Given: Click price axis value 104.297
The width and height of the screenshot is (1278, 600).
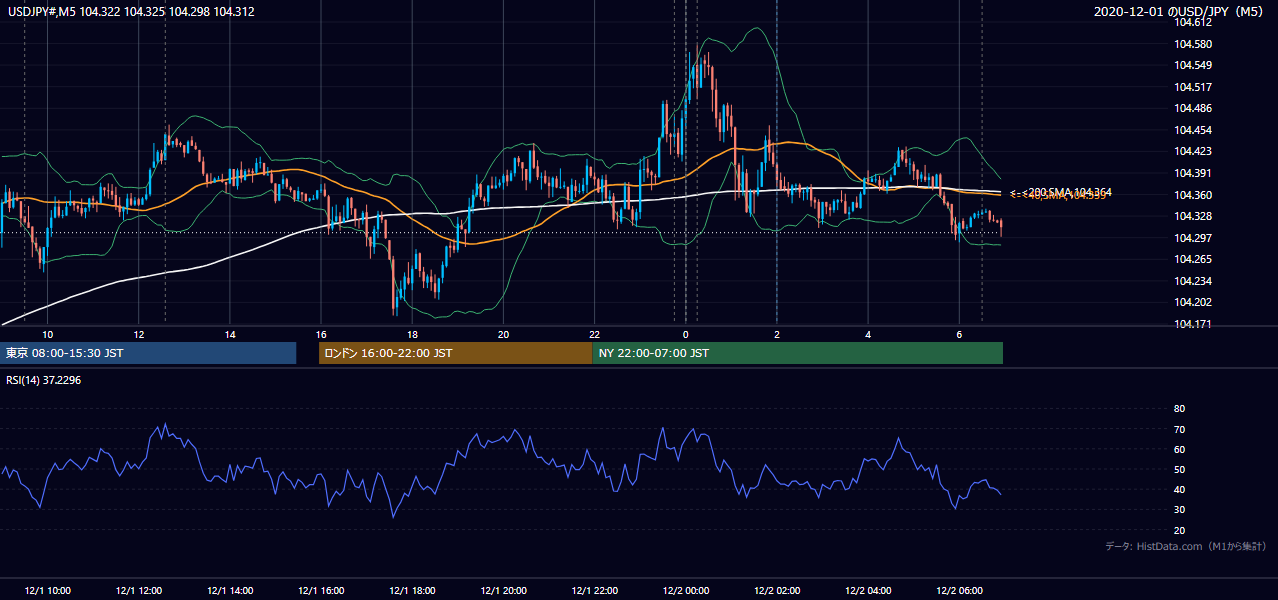Looking at the screenshot, I should click(x=1193, y=238).
